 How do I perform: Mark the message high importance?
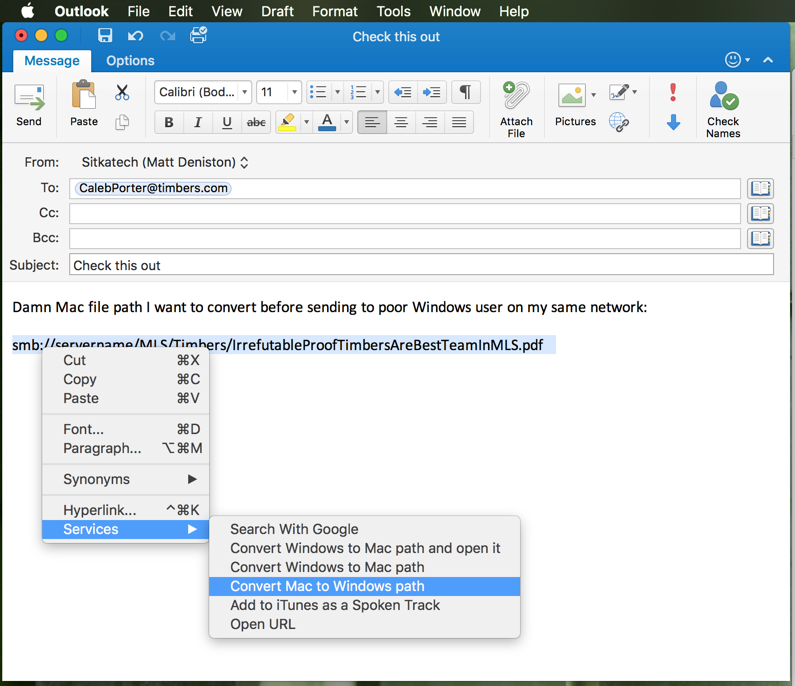pyautogui.click(x=673, y=92)
